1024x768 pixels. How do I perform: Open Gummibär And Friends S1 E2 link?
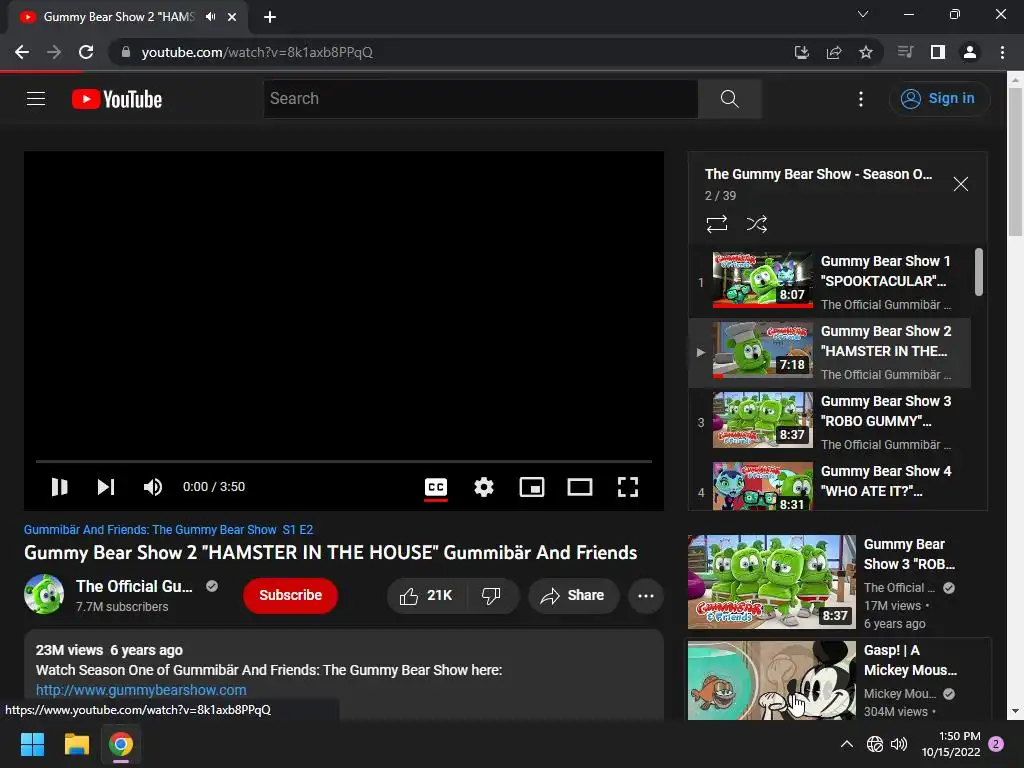tap(168, 530)
